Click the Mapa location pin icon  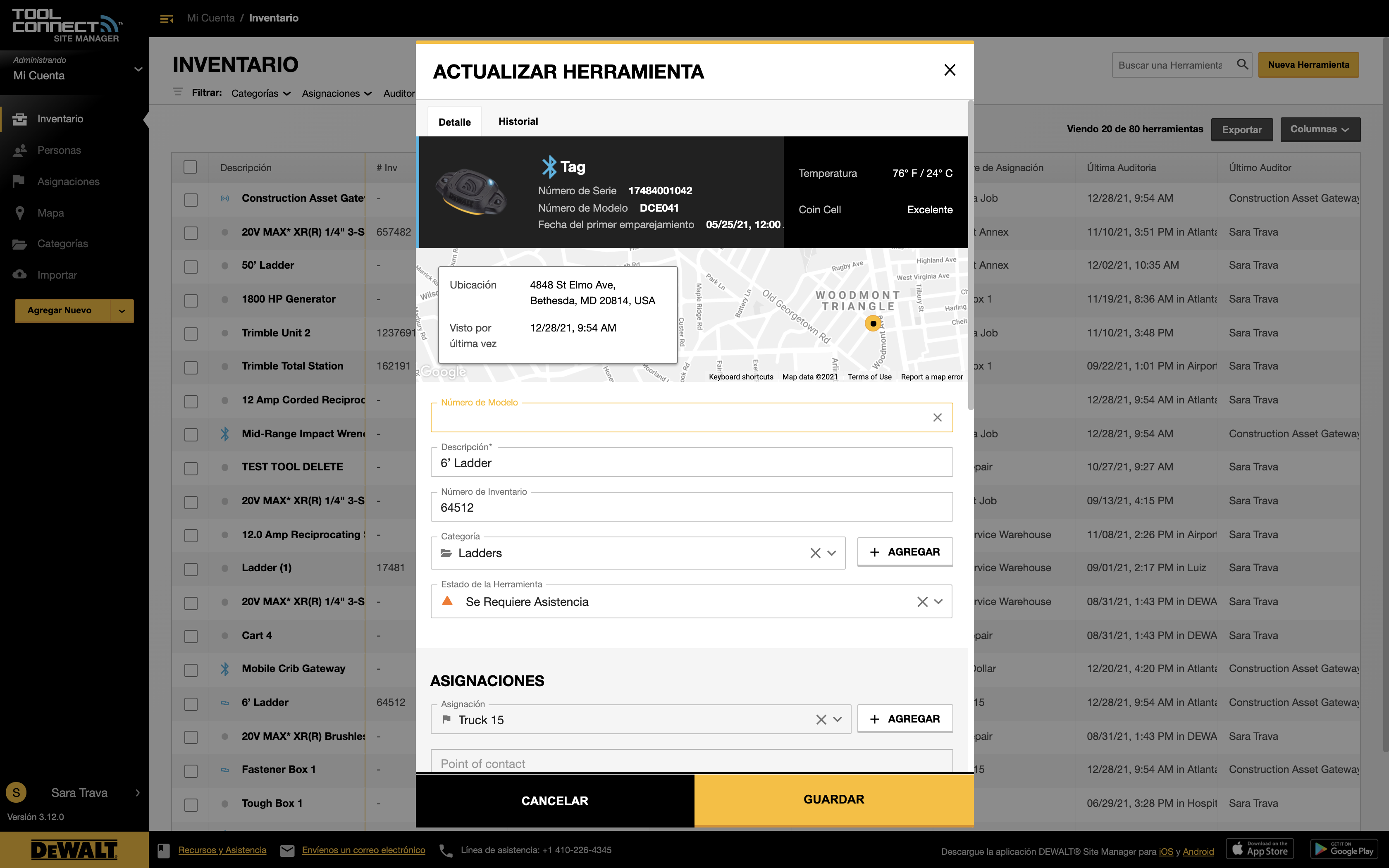[19, 212]
